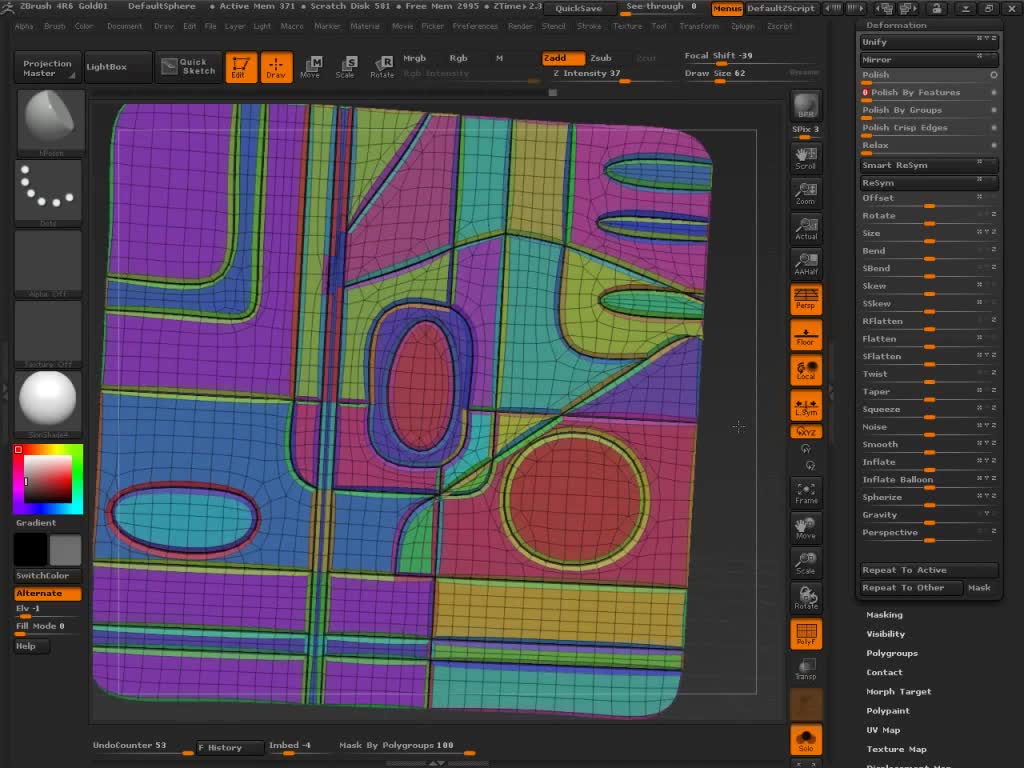Toggle Local transformations icon

[806, 370]
